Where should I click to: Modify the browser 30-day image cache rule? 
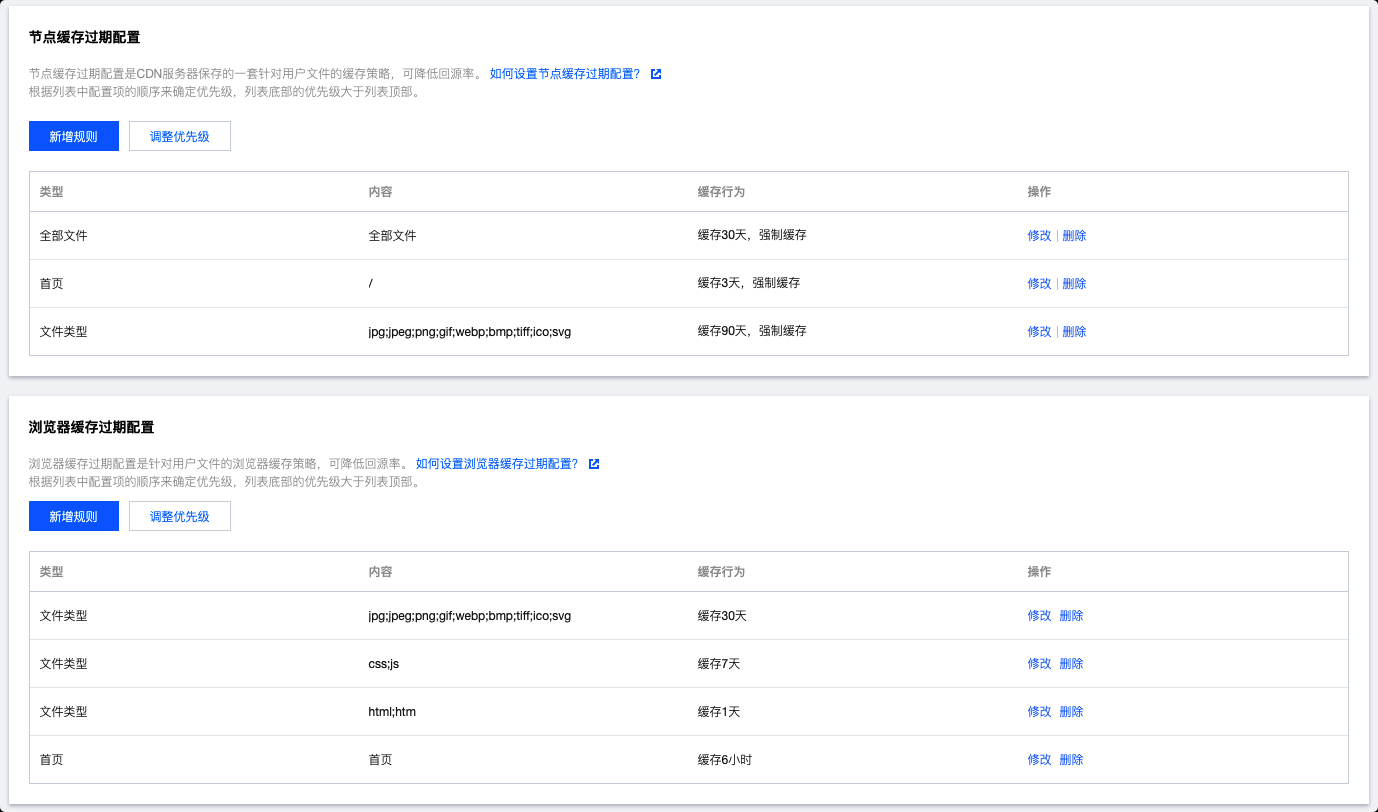click(x=1039, y=616)
